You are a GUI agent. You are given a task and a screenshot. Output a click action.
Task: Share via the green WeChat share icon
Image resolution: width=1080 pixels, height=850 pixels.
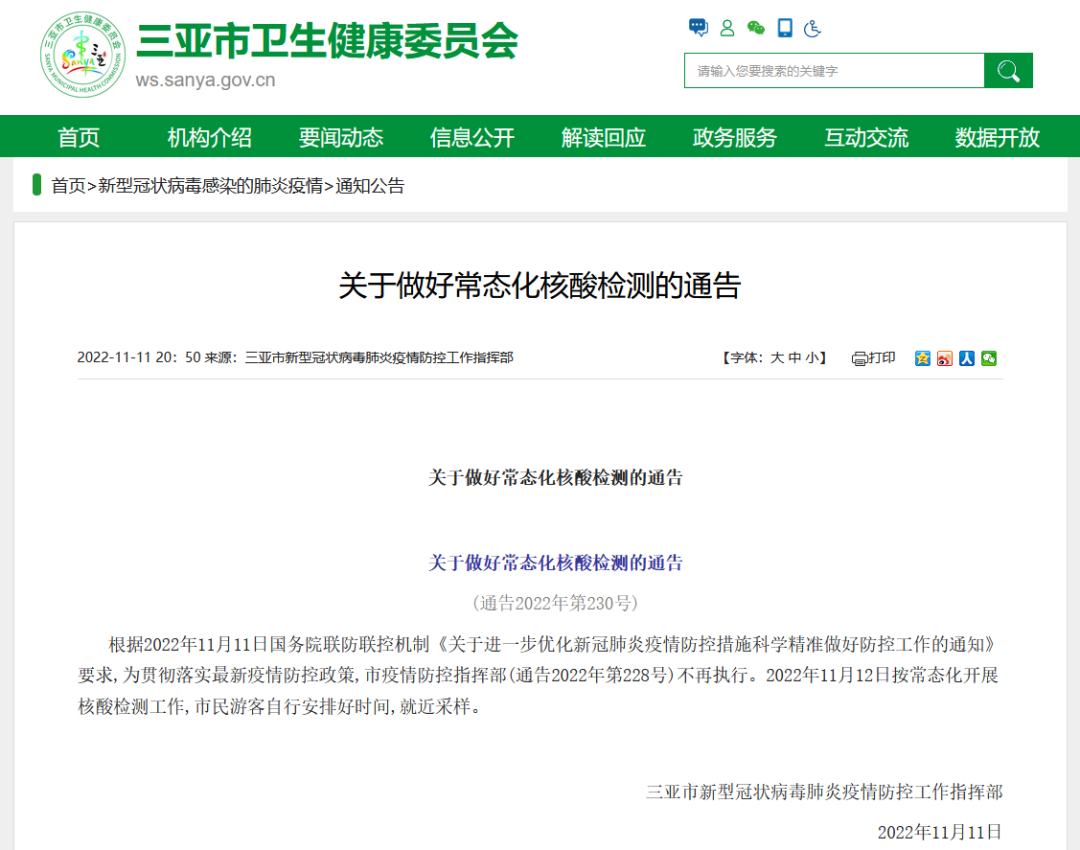[988, 358]
